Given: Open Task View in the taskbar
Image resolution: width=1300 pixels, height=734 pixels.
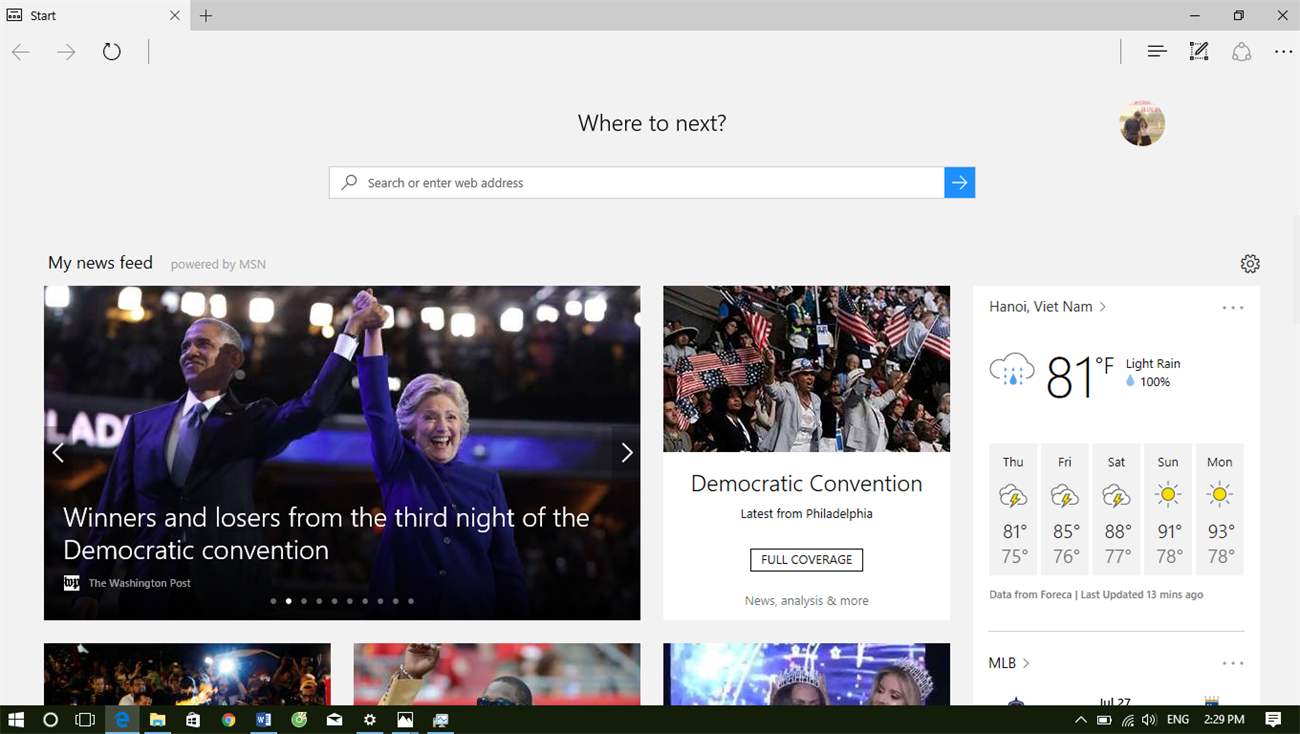Looking at the screenshot, I should (86, 719).
